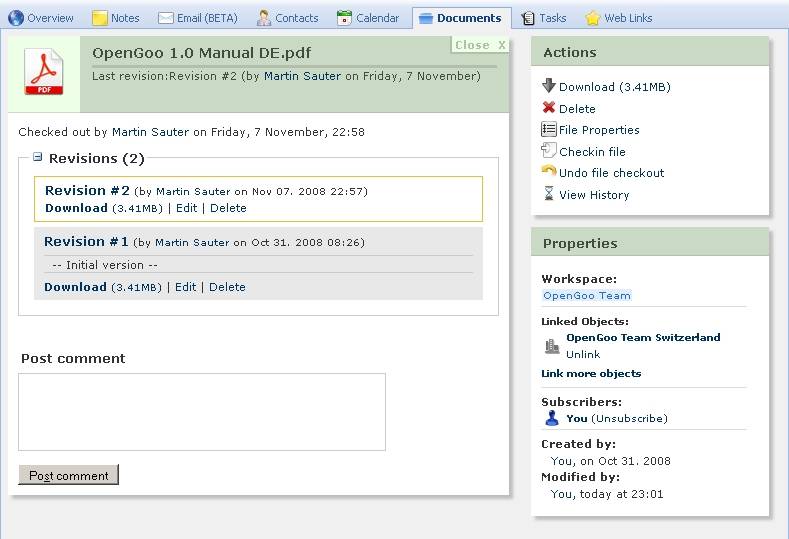This screenshot has height=539, width=789.
Task: Click the red Delete X icon
Action: pyautogui.click(x=548, y=108)
